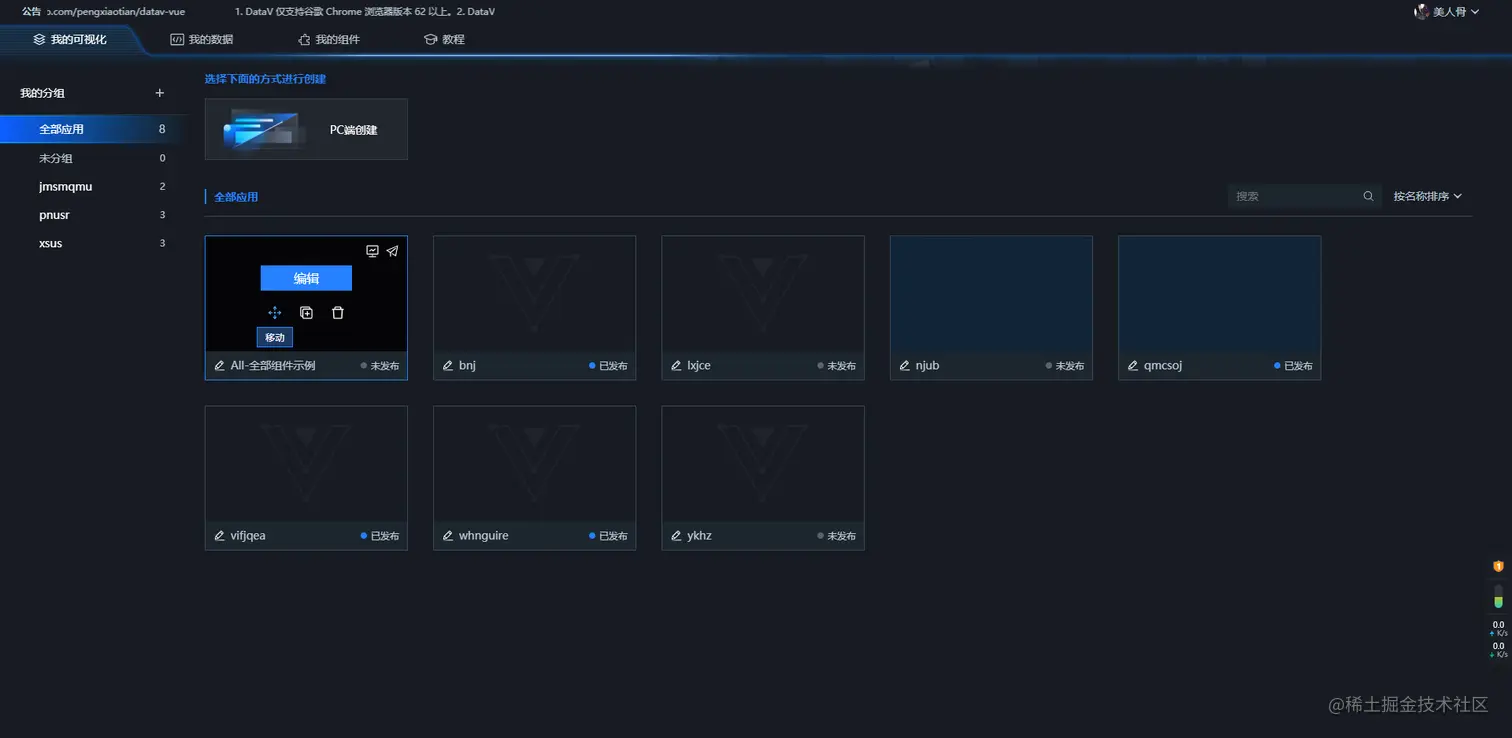The image size is (1512, 738).
Task: Click the project name All-全部组件示例
Action: [x=273, y=366]
